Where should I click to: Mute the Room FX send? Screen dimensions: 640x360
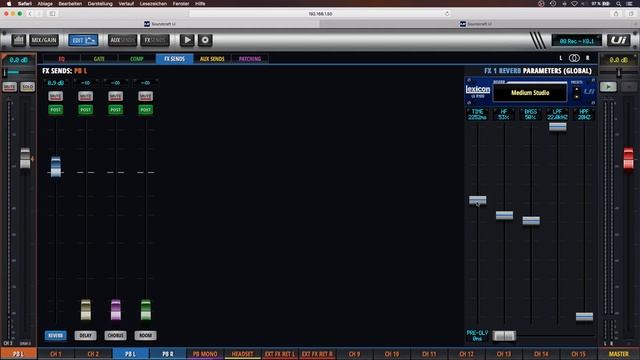(145, 96)
